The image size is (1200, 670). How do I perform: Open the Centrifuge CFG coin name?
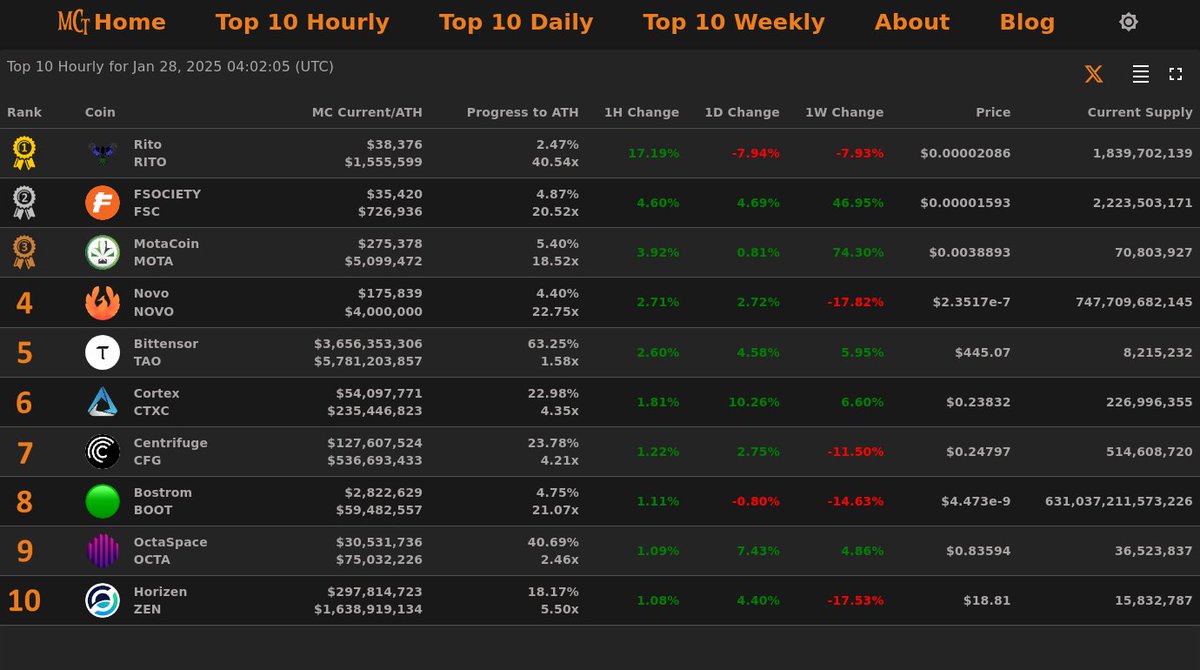pyautogui.click(x=171, y=452)
